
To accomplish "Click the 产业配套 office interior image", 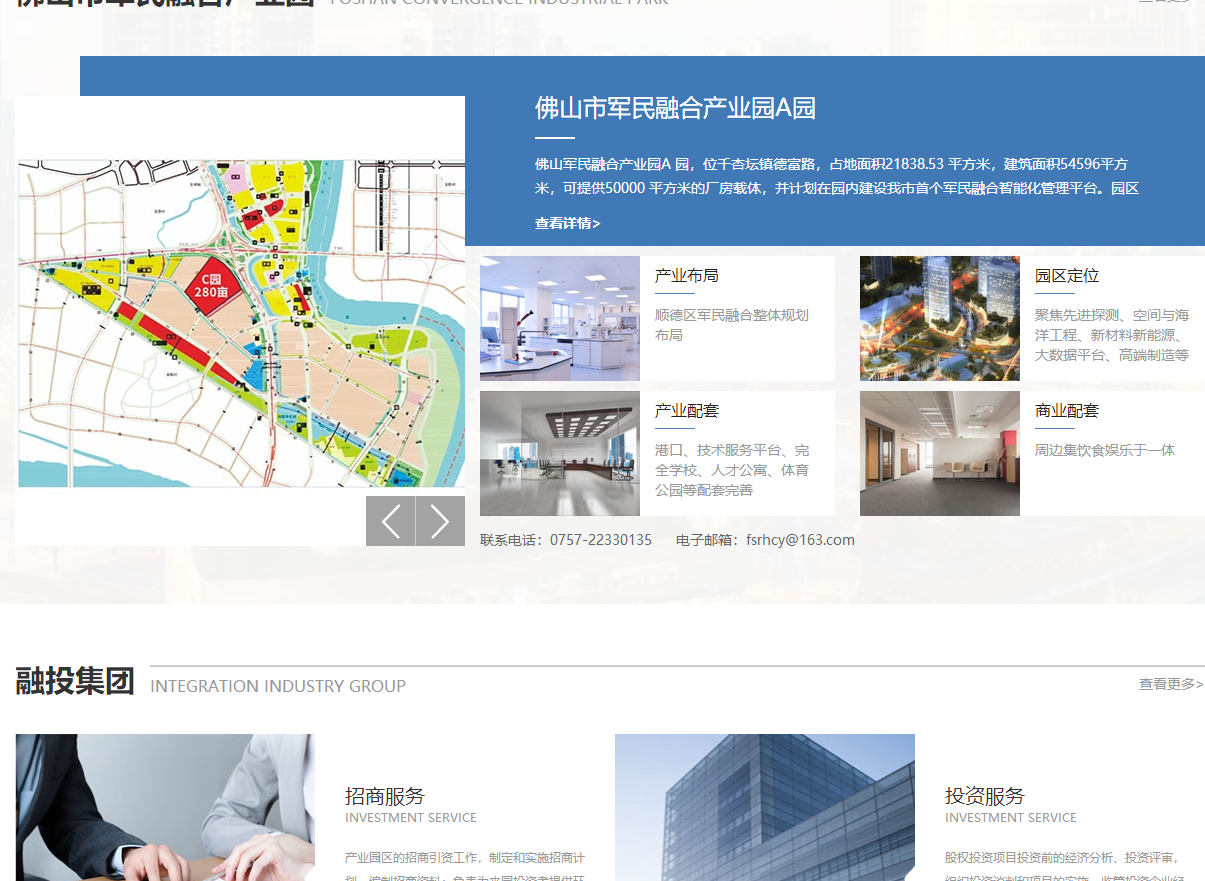I will click(x=559, y=453).
